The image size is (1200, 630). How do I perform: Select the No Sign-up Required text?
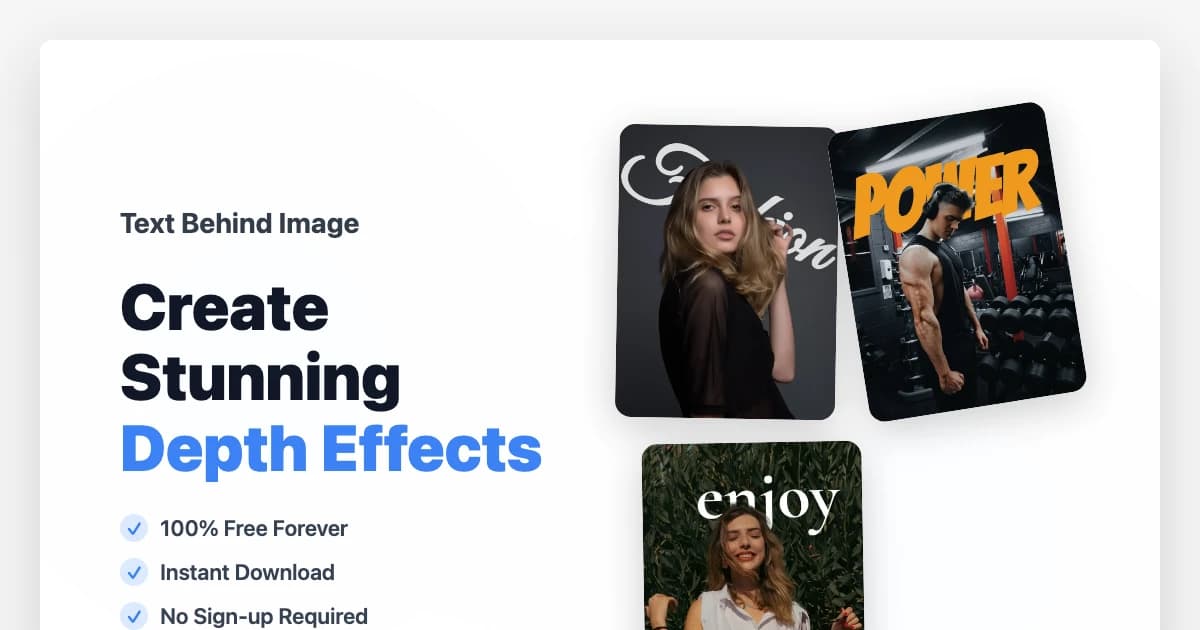click(x=264, y=616)
